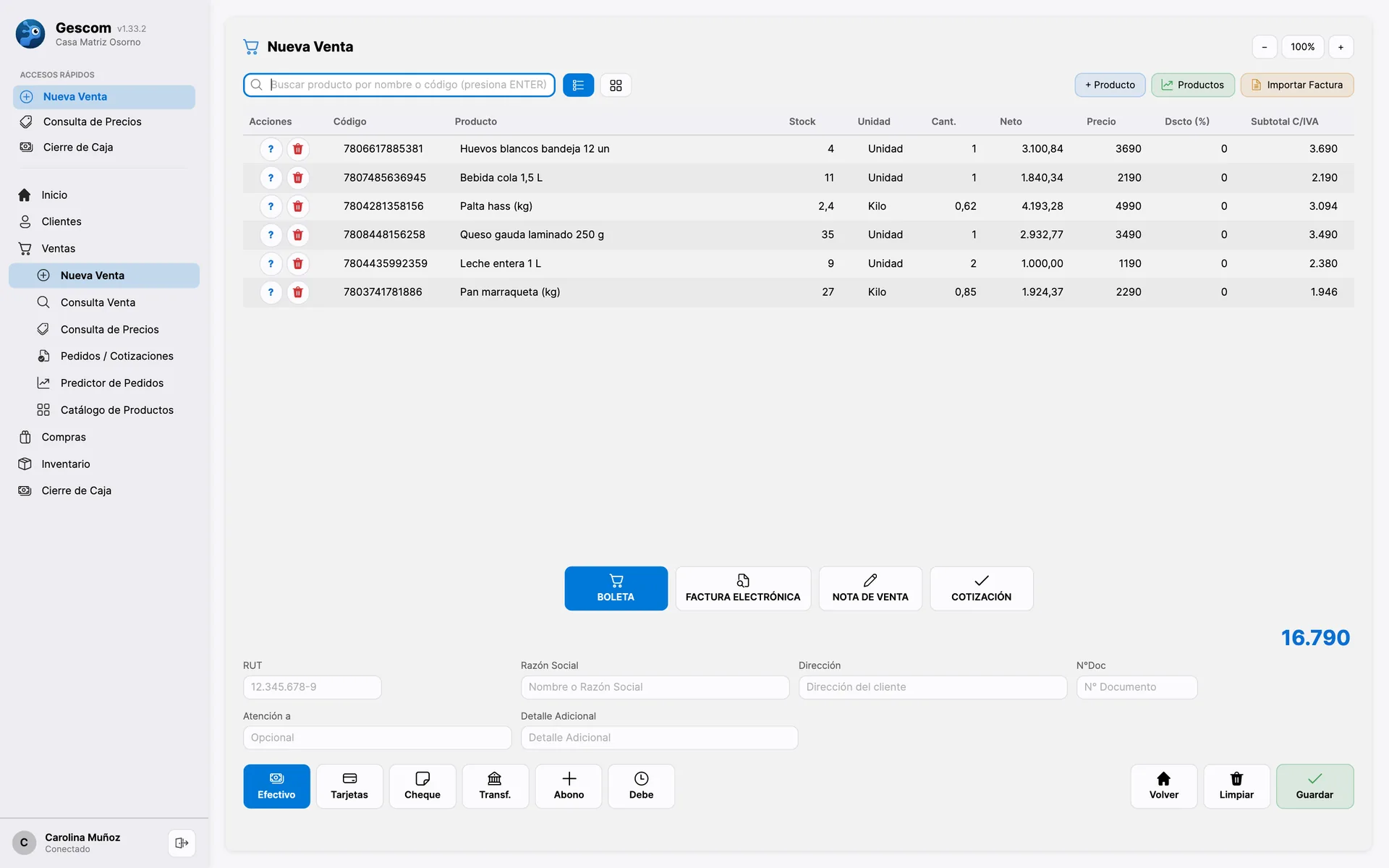1389x868 pixels.
Task: Delete the Leche entera 1 L item
Action: click(297, 264)
